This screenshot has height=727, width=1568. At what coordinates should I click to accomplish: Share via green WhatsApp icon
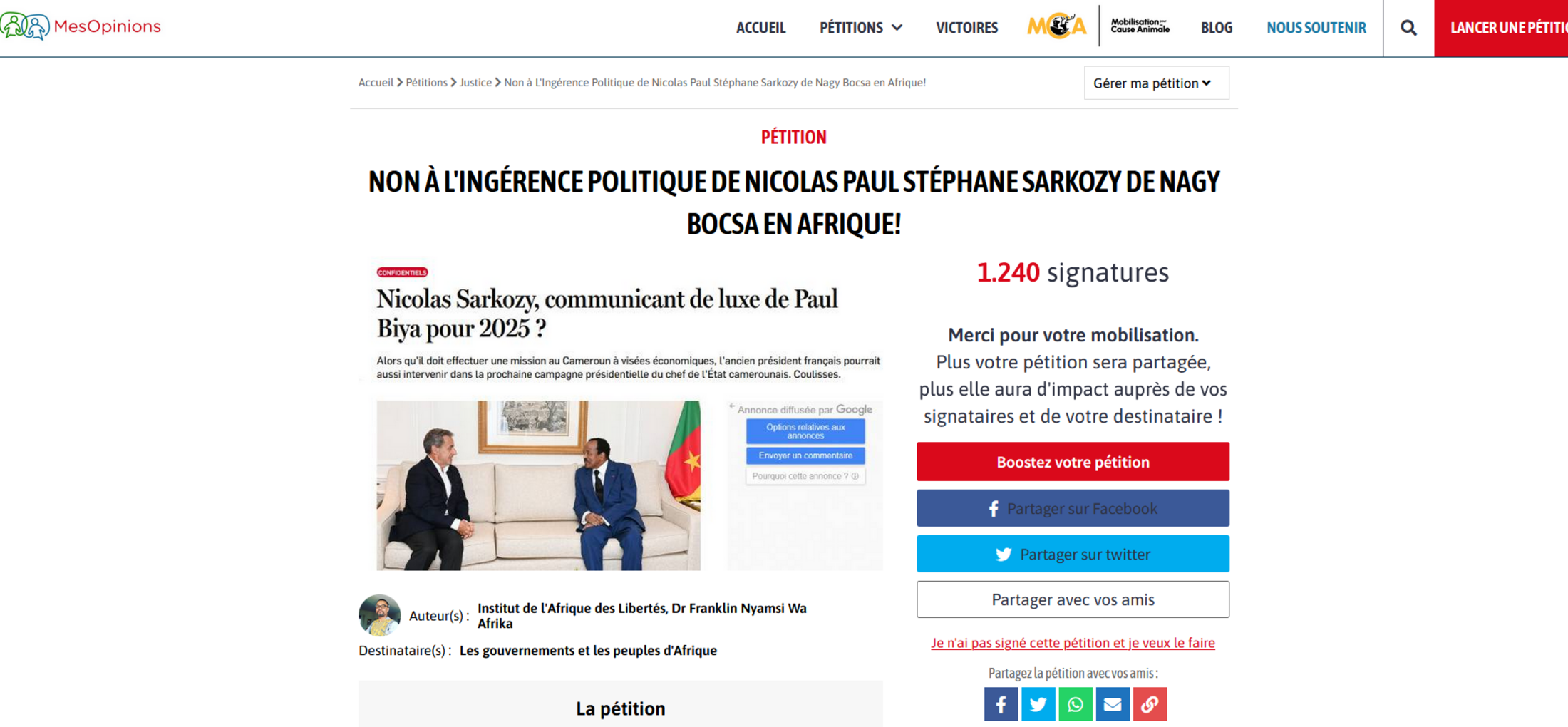1075,704
